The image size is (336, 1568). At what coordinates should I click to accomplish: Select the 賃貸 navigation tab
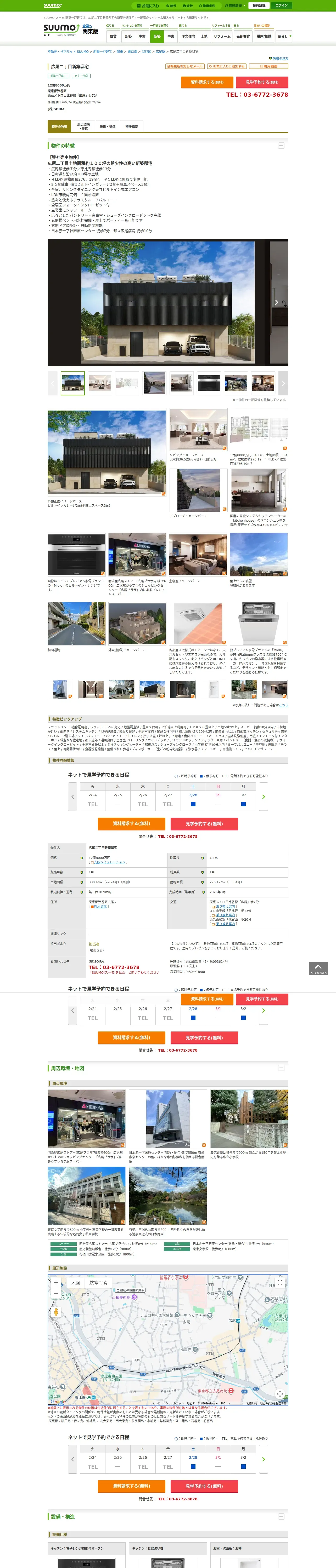tap(113, 37)
